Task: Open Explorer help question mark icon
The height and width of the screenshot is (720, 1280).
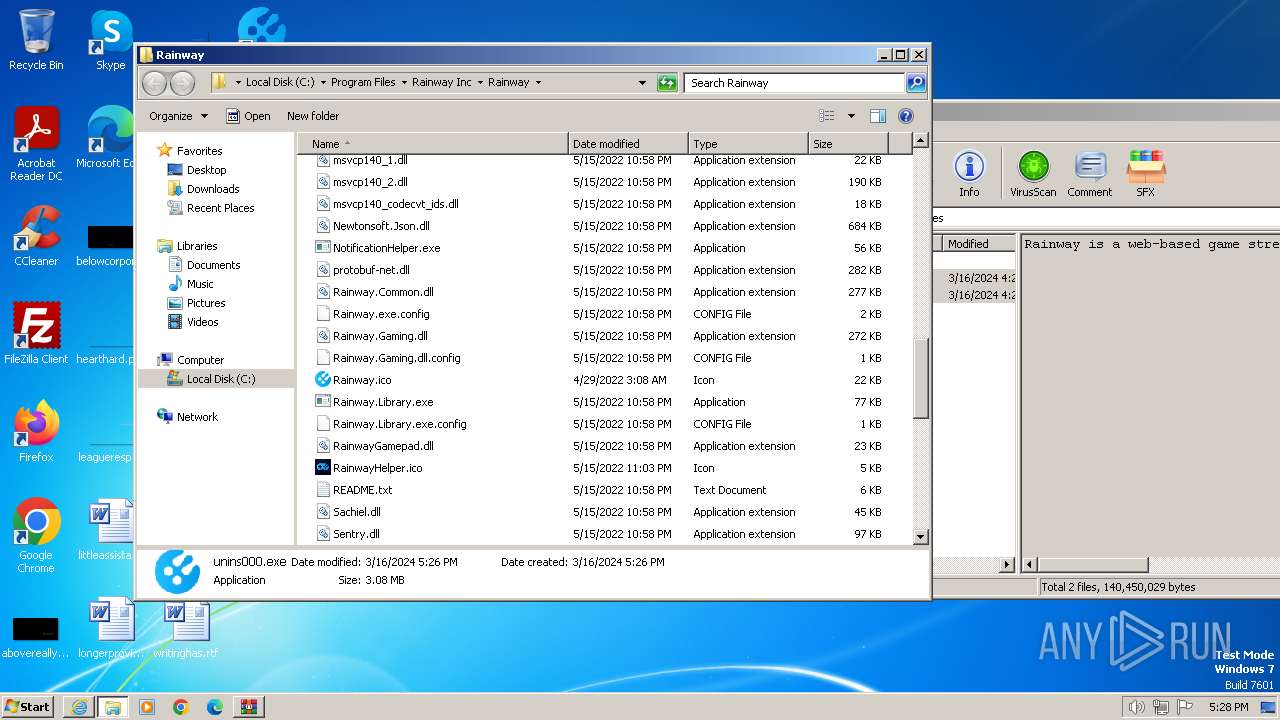Action: point(906,116)
